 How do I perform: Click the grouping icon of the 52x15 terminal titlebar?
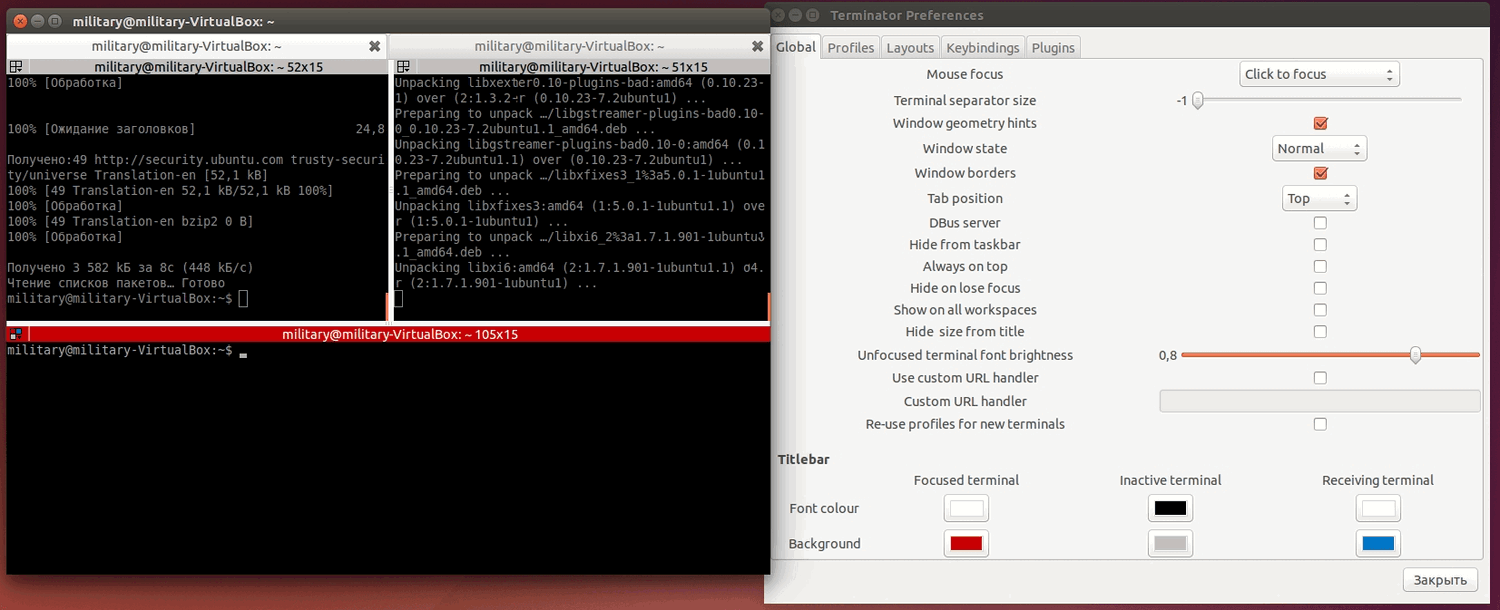15,67
